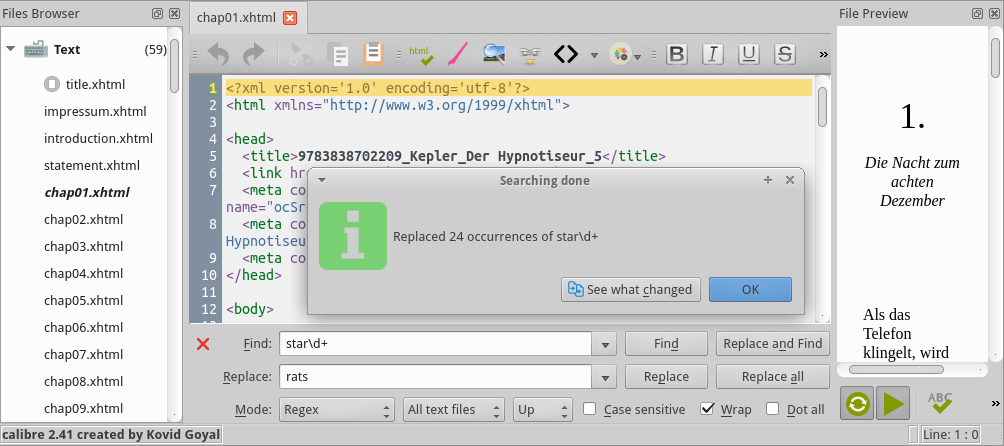Open the Replace history dropdown arrow
The width and height of the screenshot is (1004, 446).
(x=604, y=377)
